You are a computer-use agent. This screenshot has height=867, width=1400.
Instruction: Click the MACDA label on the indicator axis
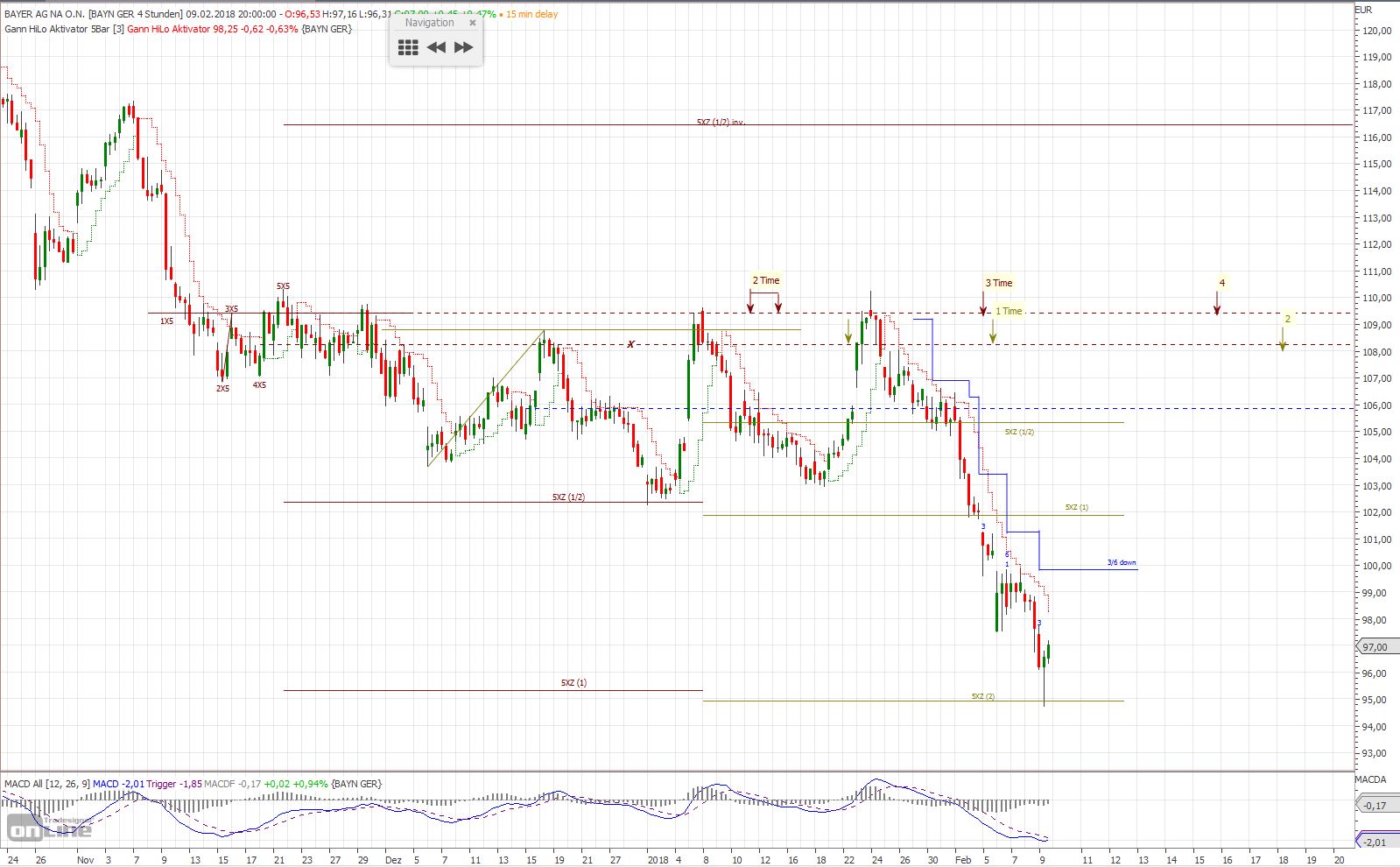click(x=1370, y=779)
